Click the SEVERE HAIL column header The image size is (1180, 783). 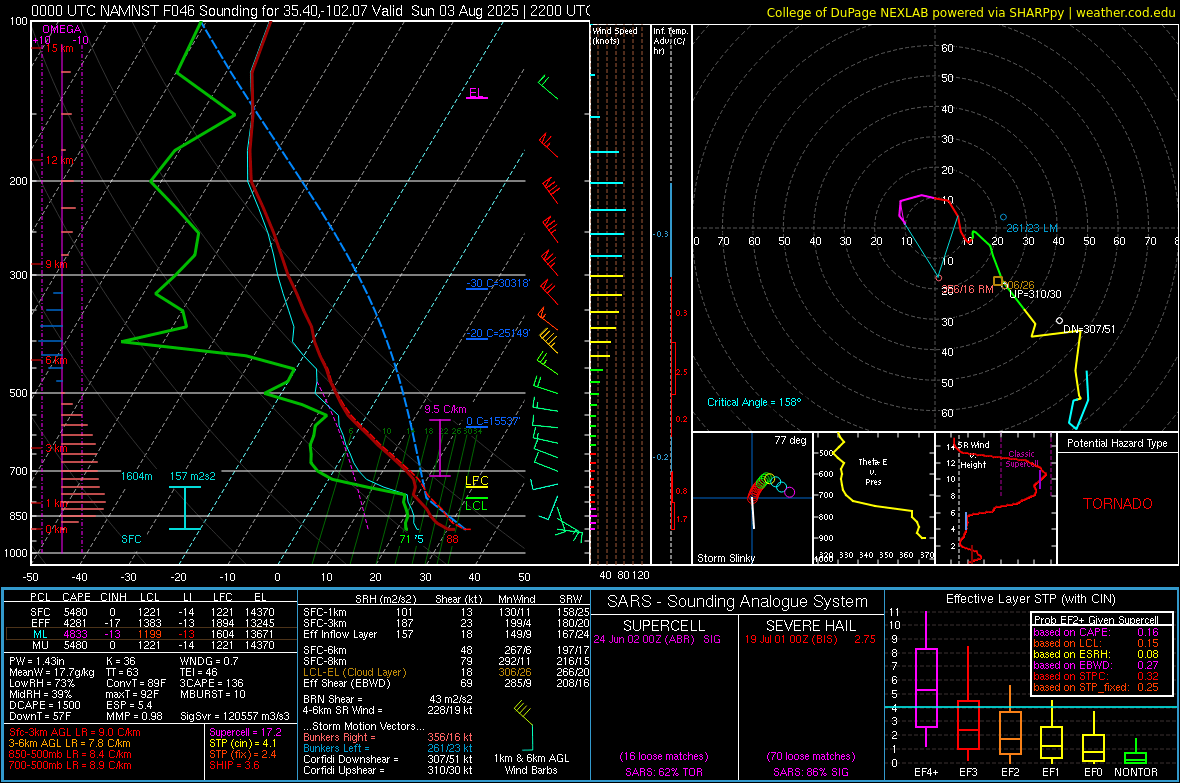pyautogui.click(x=810, y=626)
